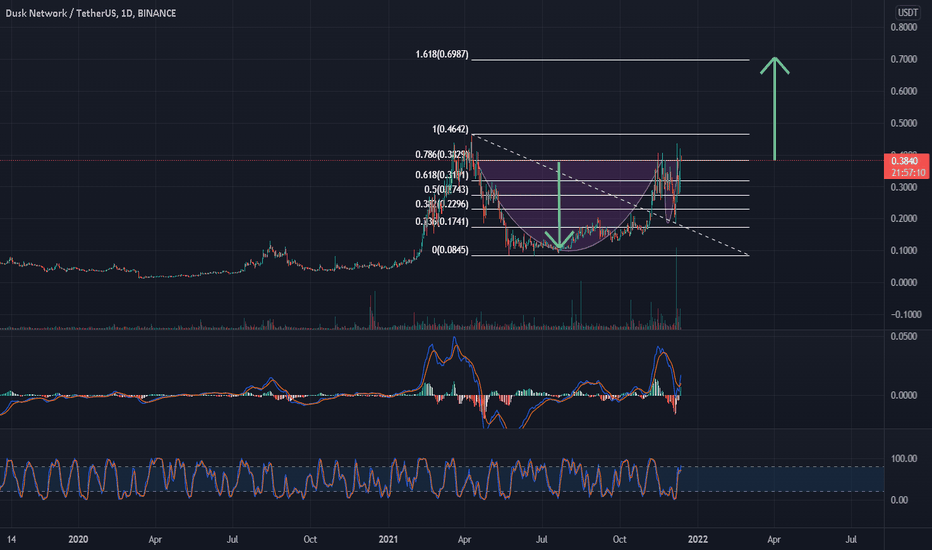Click the 0.786 Fibonacci level label

442,155
